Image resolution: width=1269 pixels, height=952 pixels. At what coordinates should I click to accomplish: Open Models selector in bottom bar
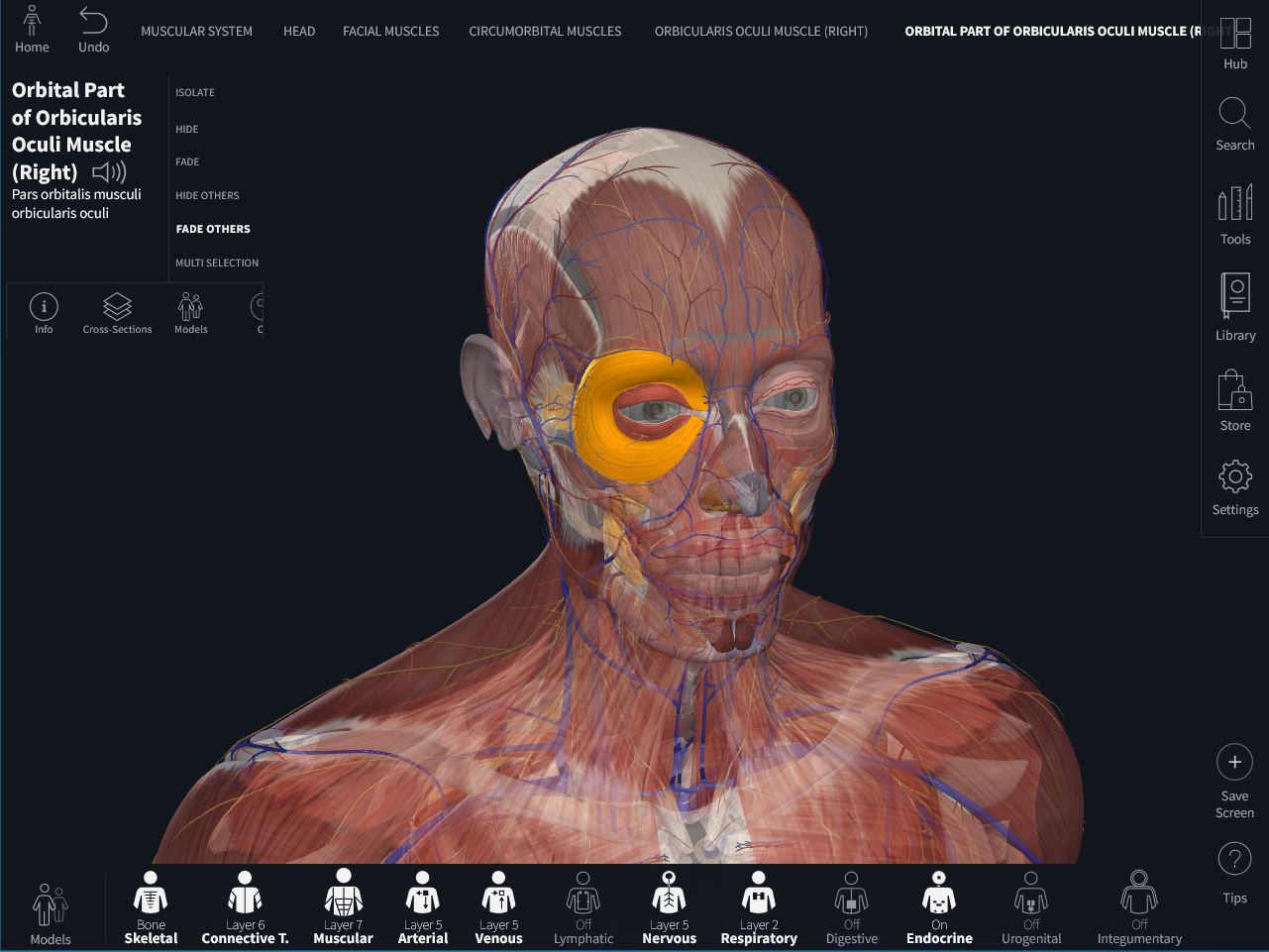tap(50, 913)
